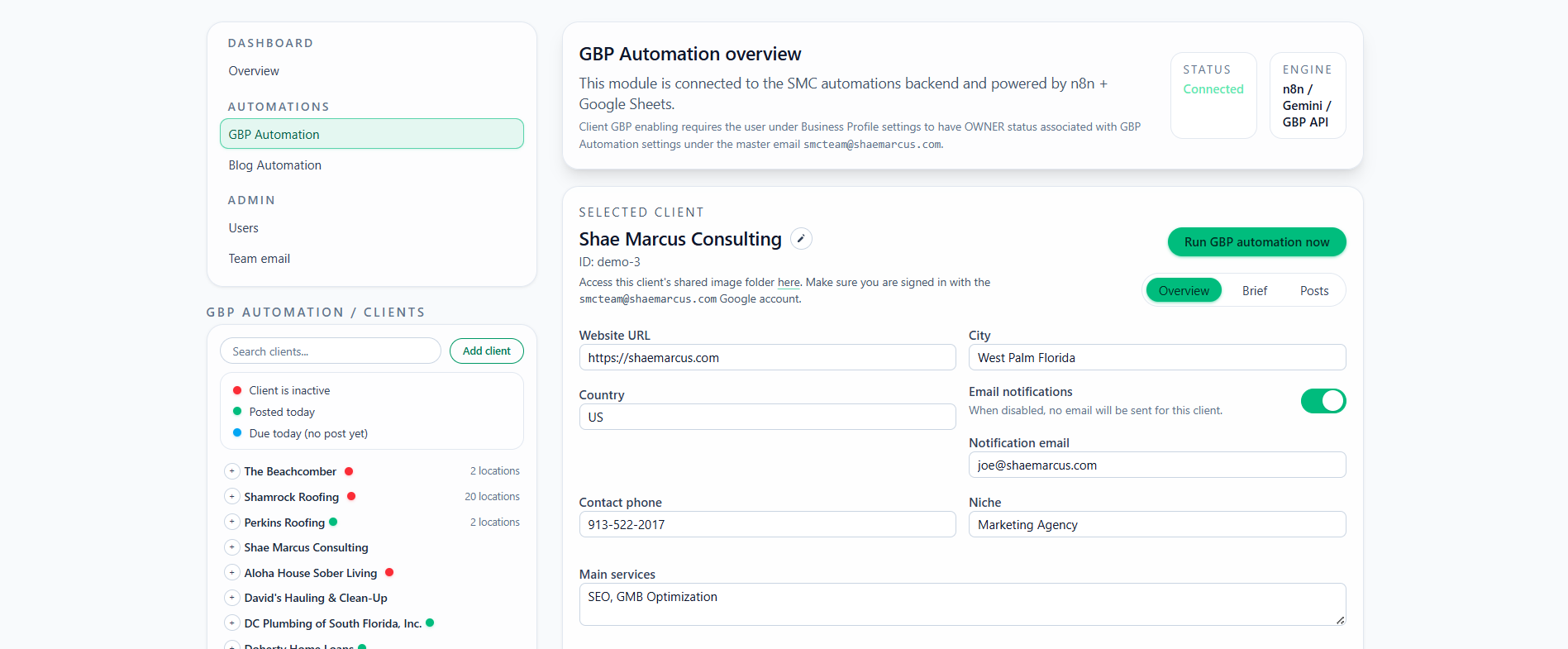The width and height of the screenshot is (1568, 649).
Task: Select David's Hauling & Clean-Up client
Action: pos(316,598)
